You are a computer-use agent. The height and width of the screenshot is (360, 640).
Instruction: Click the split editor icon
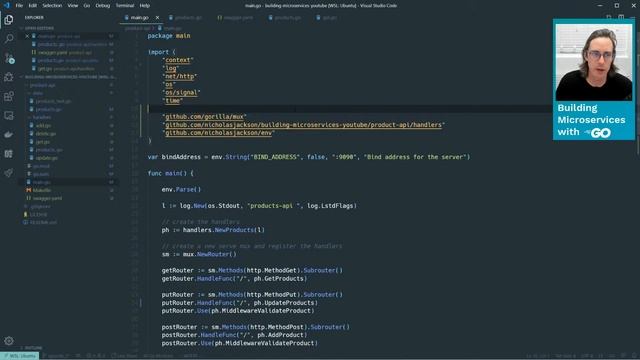(621, 17)
